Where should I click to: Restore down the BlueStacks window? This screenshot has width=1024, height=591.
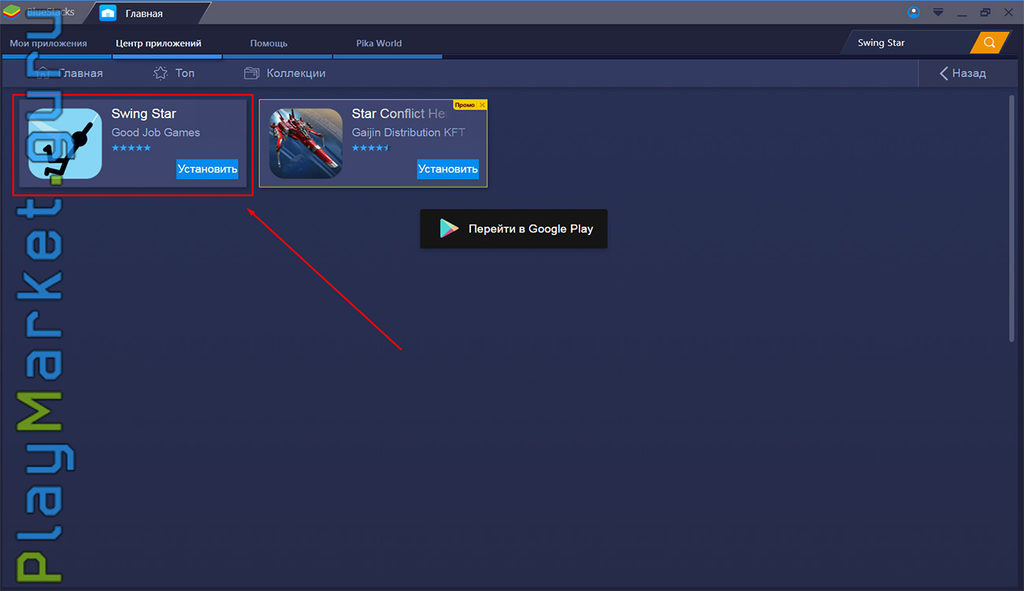985,12
